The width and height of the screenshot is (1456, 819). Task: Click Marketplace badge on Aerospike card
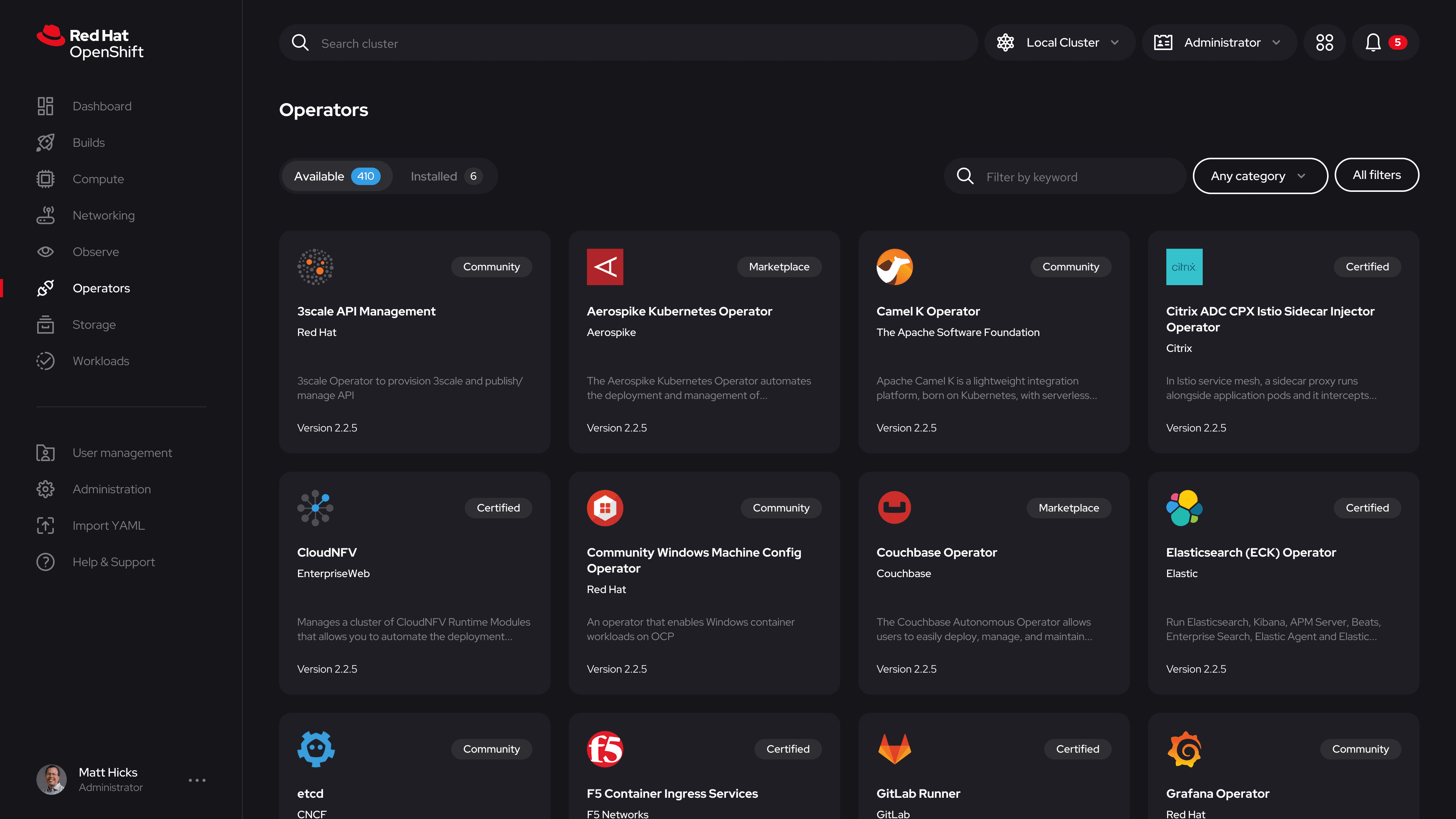tap(779, 267)
